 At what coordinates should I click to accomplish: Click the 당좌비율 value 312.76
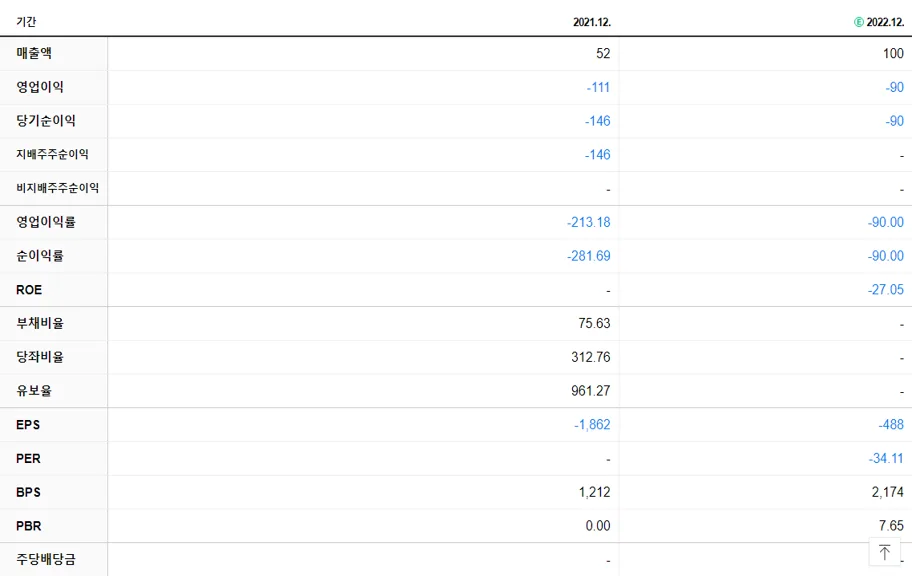coord(591,357)
